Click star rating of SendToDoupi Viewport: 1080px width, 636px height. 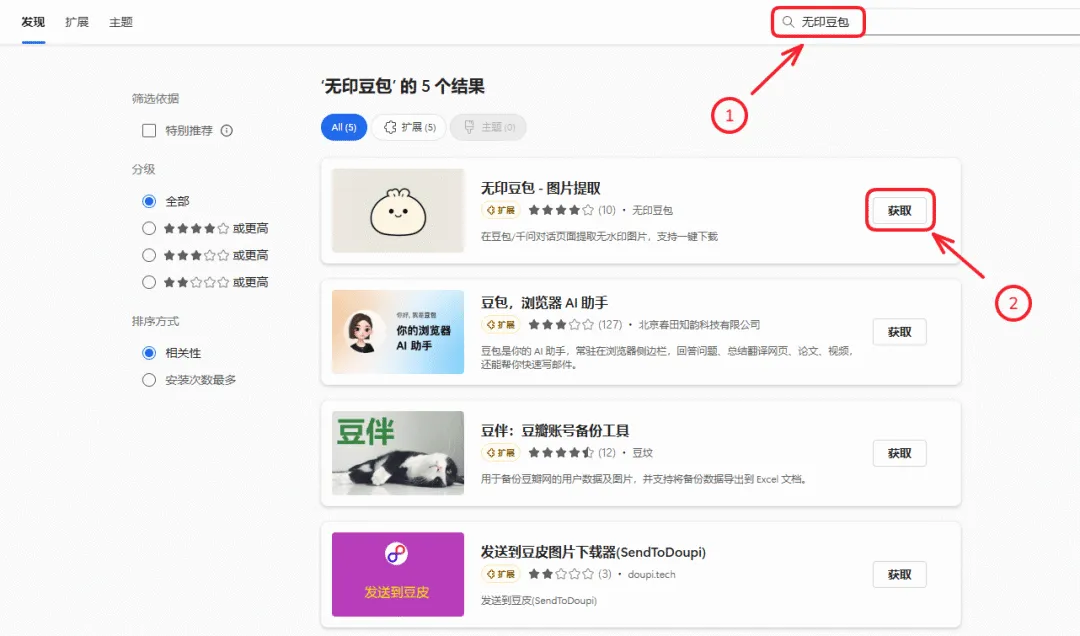pos(561,574)
